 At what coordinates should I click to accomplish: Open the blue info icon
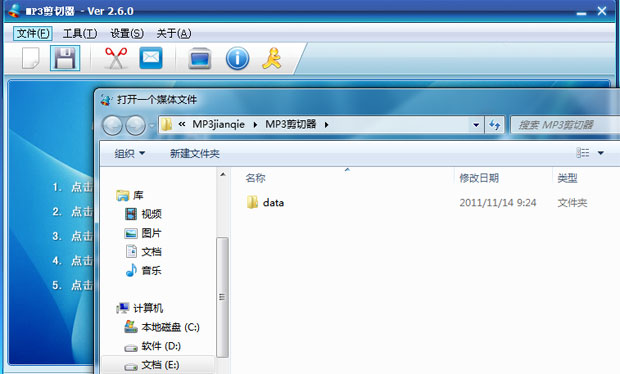[x=237, y=59]
